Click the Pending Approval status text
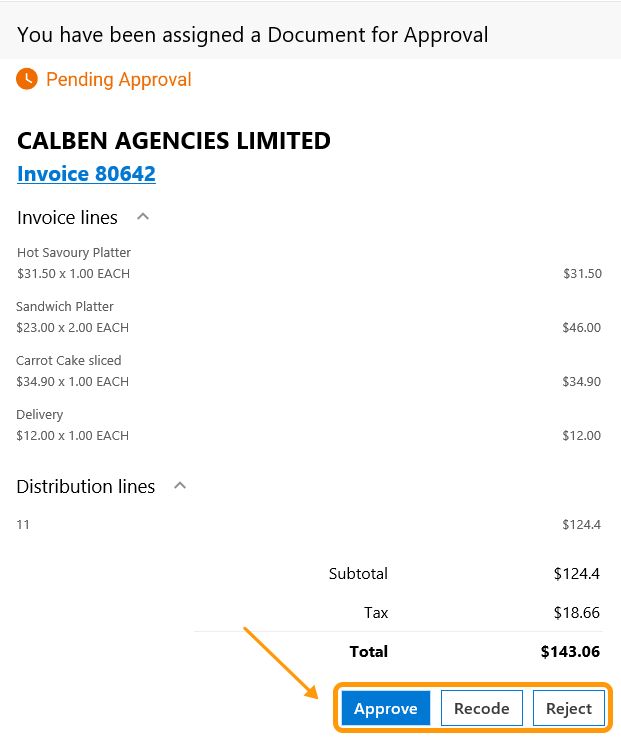The image size is (621, 747). coord(118,80)
